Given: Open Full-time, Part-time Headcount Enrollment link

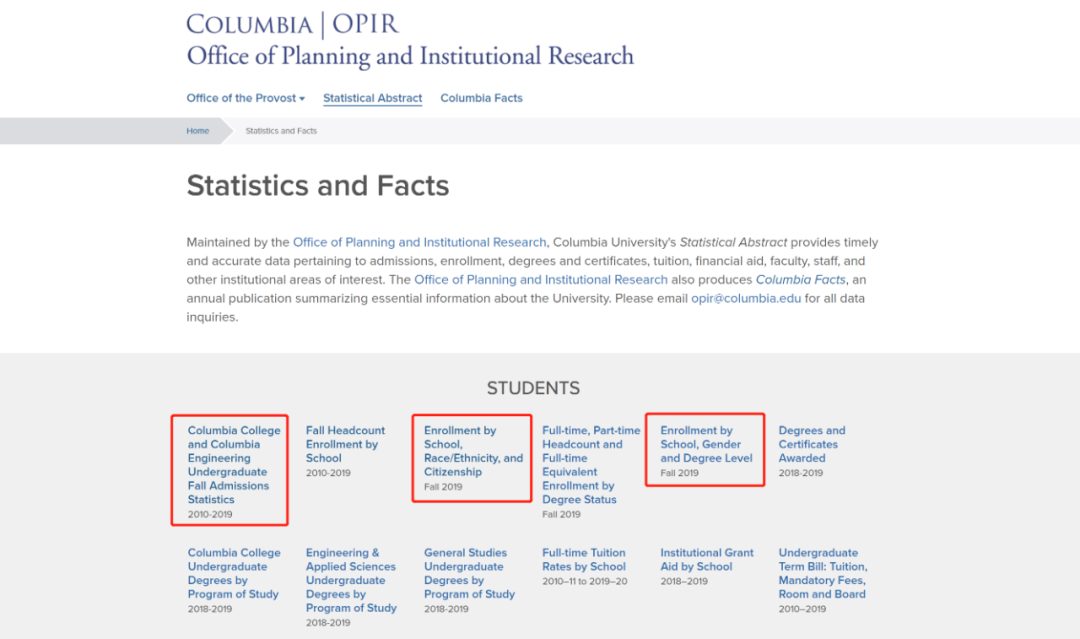Looking at the screenshot, I should click(x=591, y=465).
